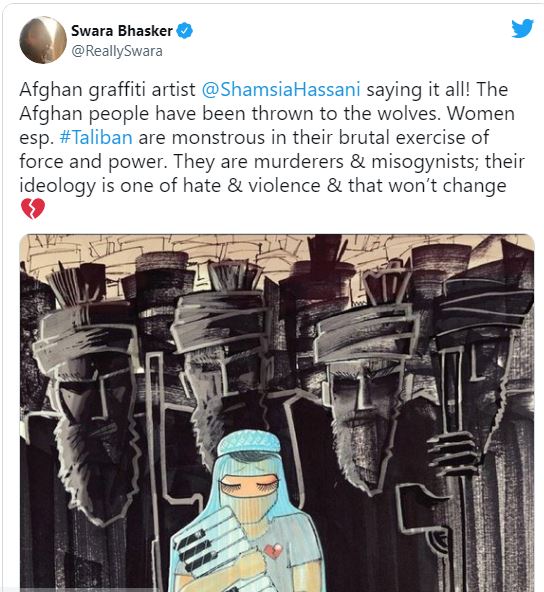
Task: Click the small broken heart on woman's chest
Action: tap(273, 551)
